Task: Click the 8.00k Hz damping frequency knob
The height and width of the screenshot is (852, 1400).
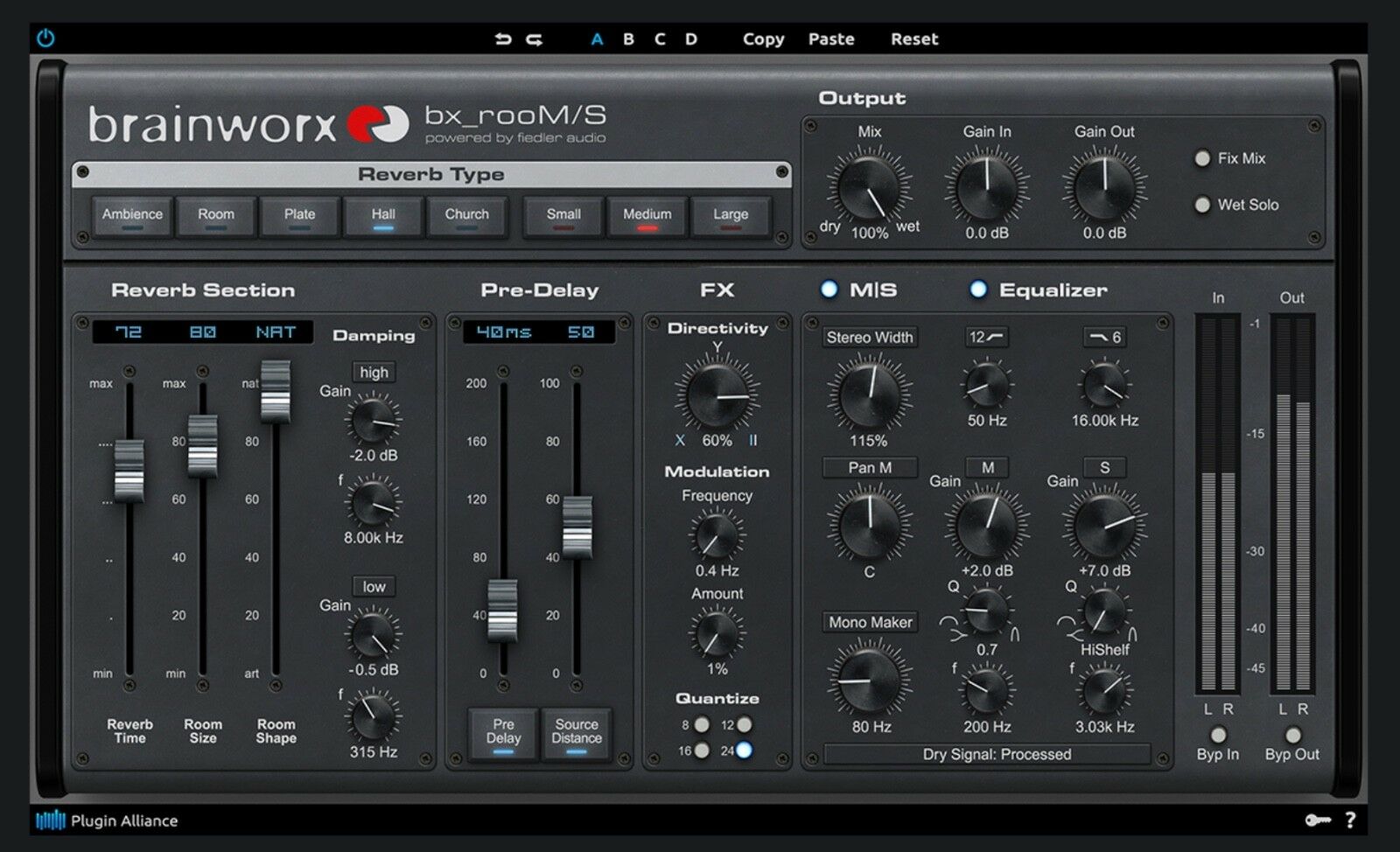Action: 373,502
